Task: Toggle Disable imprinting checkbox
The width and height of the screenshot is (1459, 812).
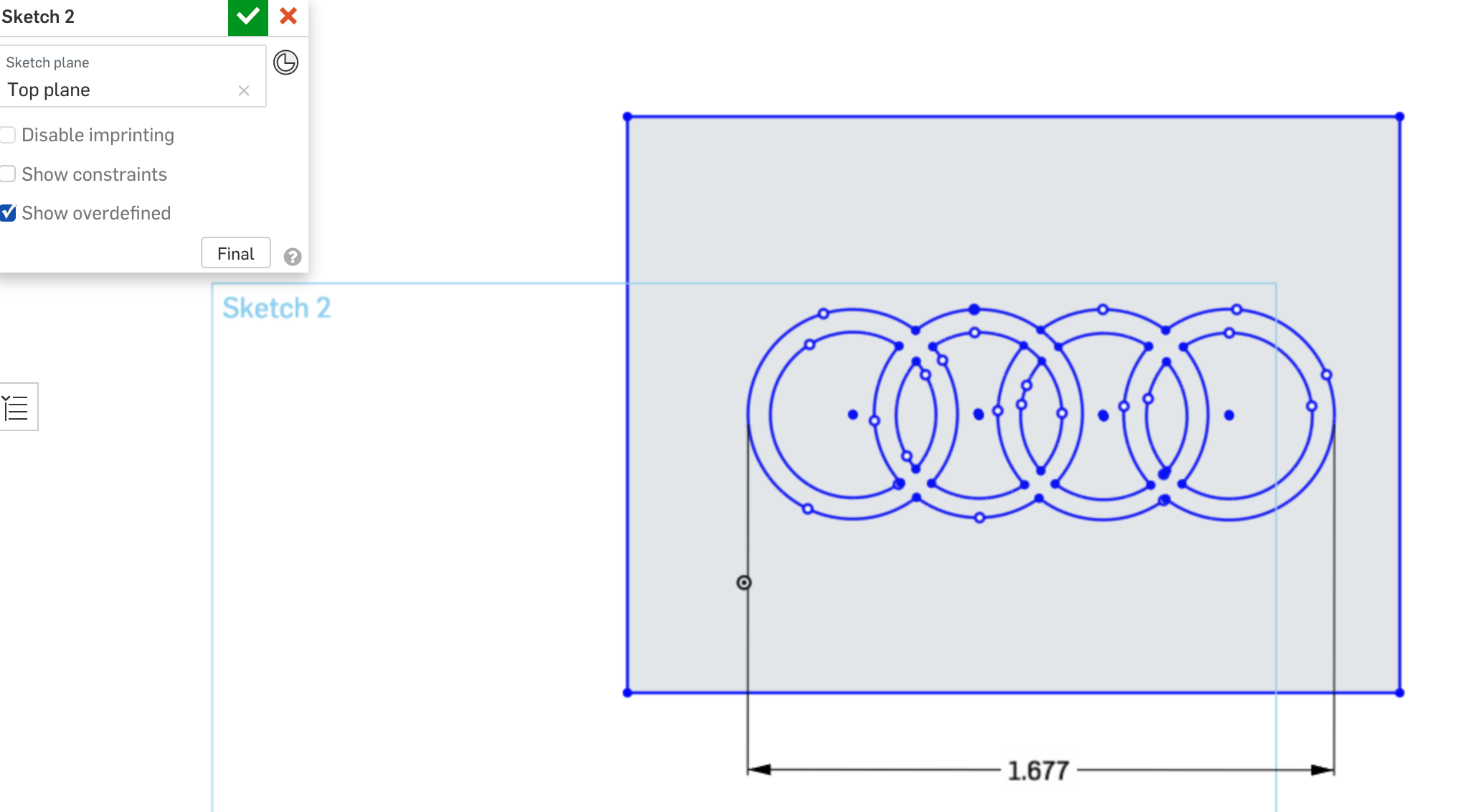Action: pos(8,134)
